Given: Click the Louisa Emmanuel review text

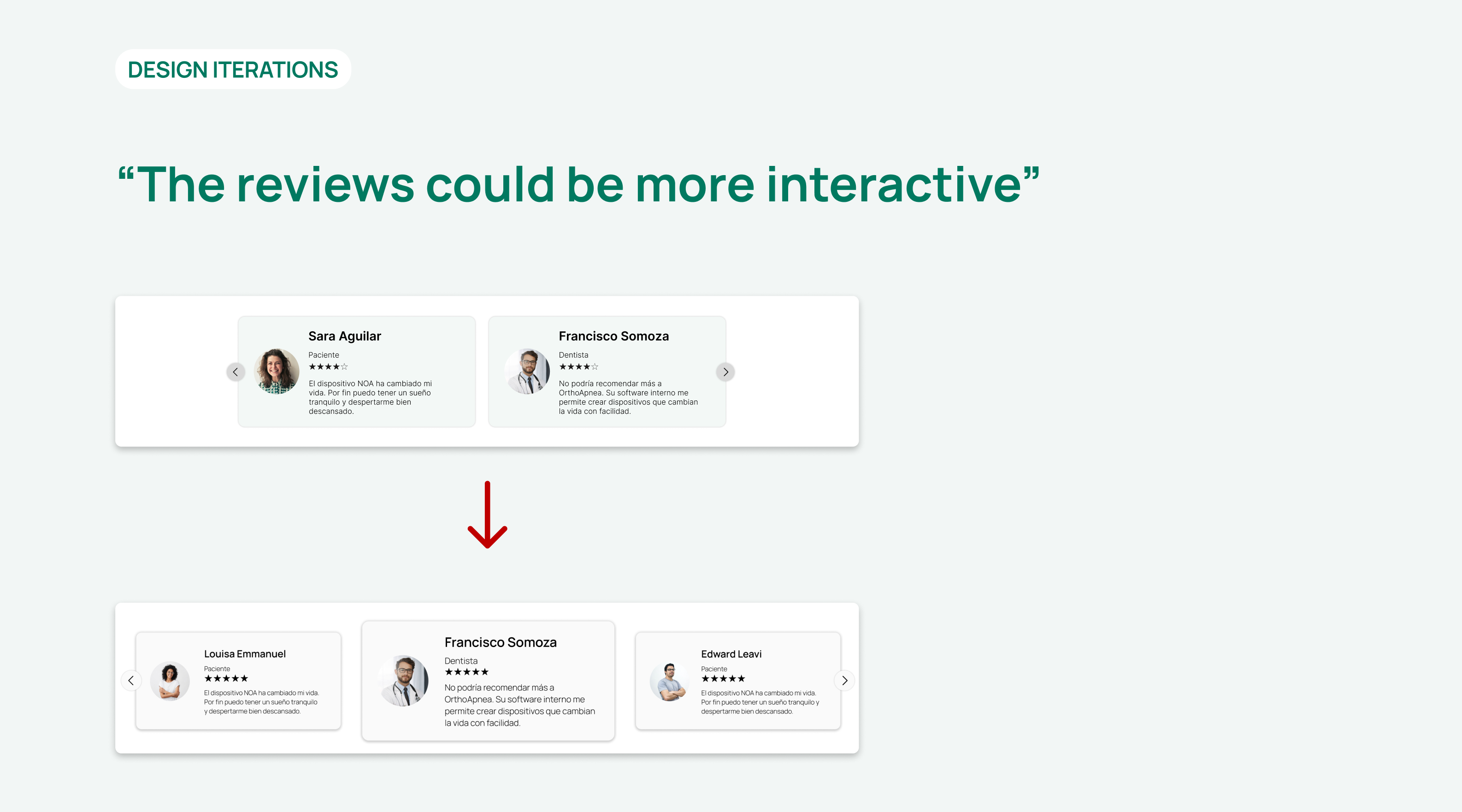Looking at the screenshot, I should coord(261,702).
